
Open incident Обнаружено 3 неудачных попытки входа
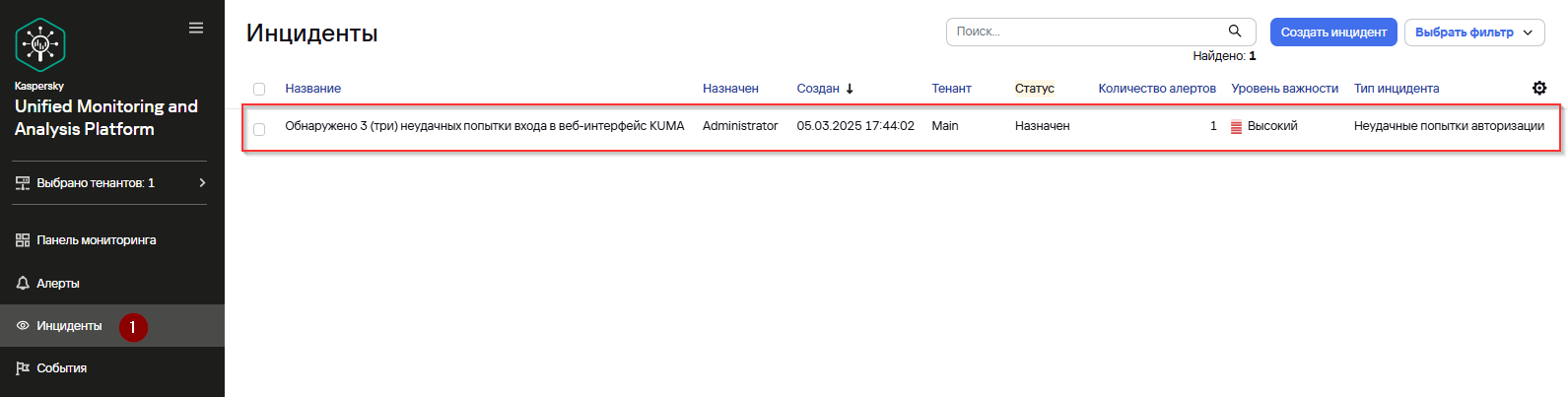pos(484,126)
